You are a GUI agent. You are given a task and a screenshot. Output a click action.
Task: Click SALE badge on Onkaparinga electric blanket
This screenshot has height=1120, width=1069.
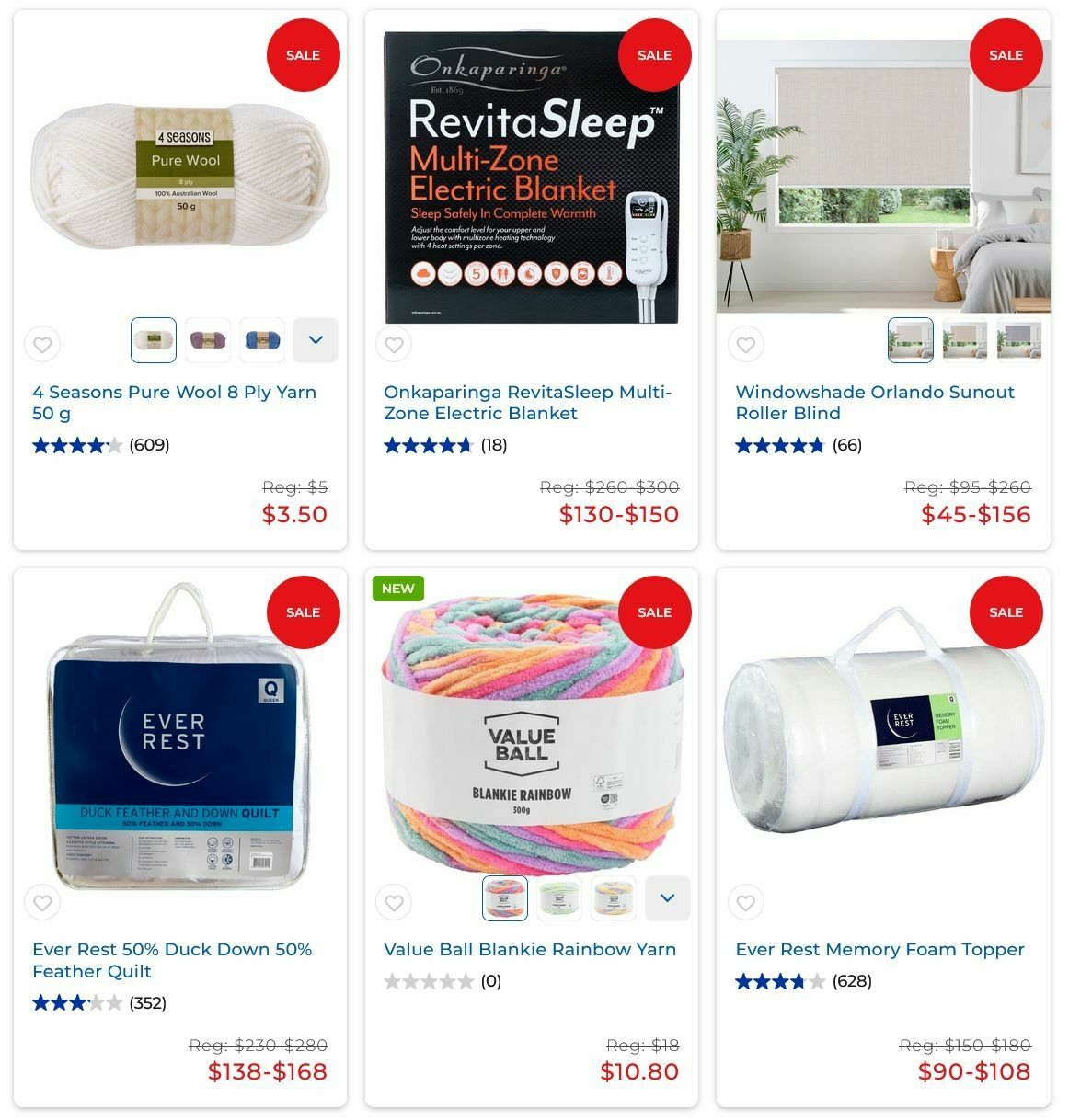[x=654, y=55]
